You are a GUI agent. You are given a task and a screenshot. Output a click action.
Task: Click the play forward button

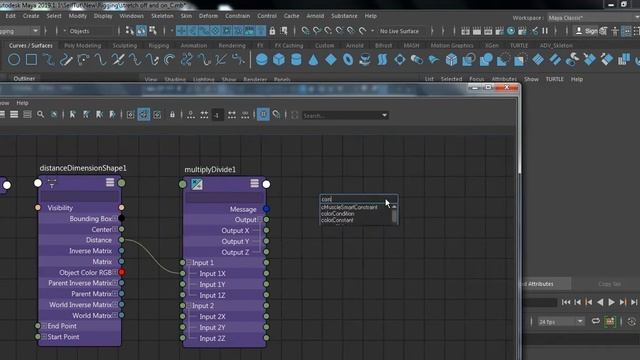point(611,302)
